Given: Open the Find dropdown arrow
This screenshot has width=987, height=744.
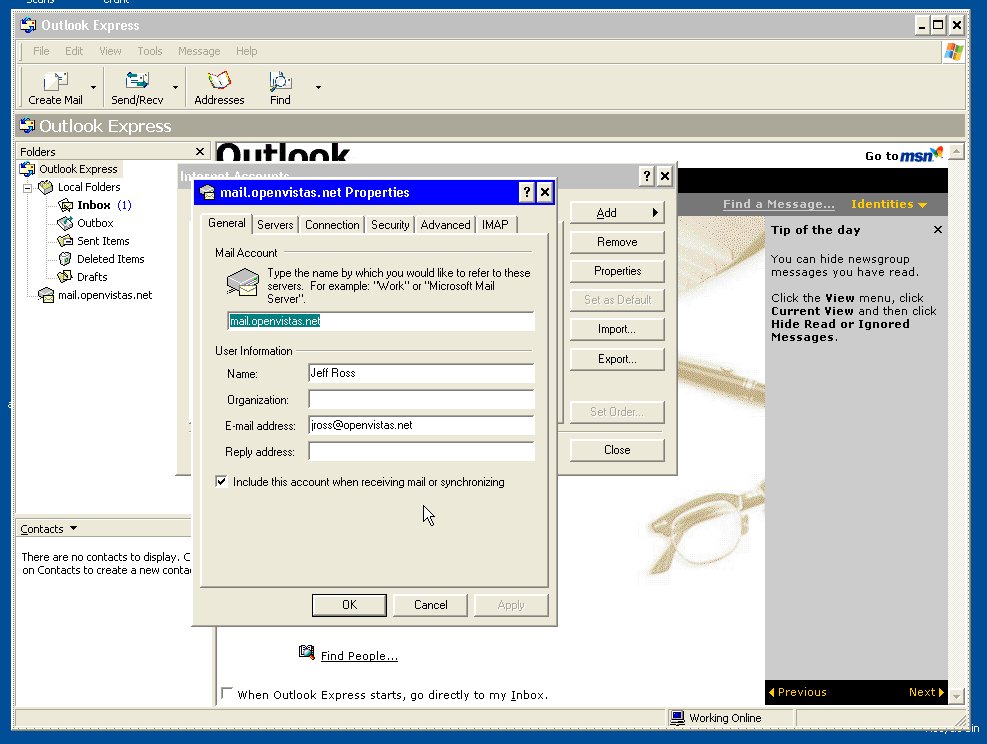Looking at the screenshot, I should click(319, 87).
